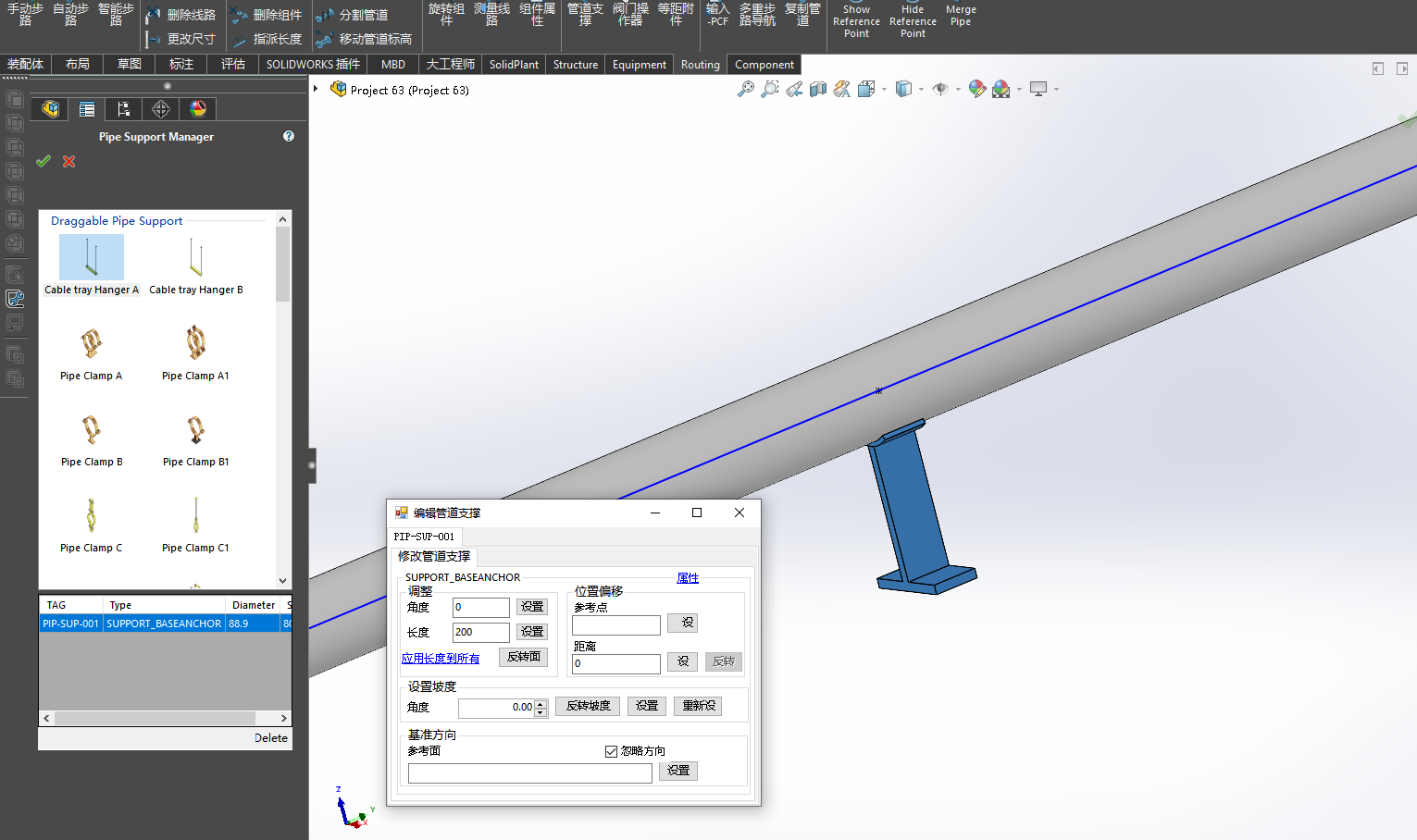Choose Pipe Clamp B support

pos(92,439)
